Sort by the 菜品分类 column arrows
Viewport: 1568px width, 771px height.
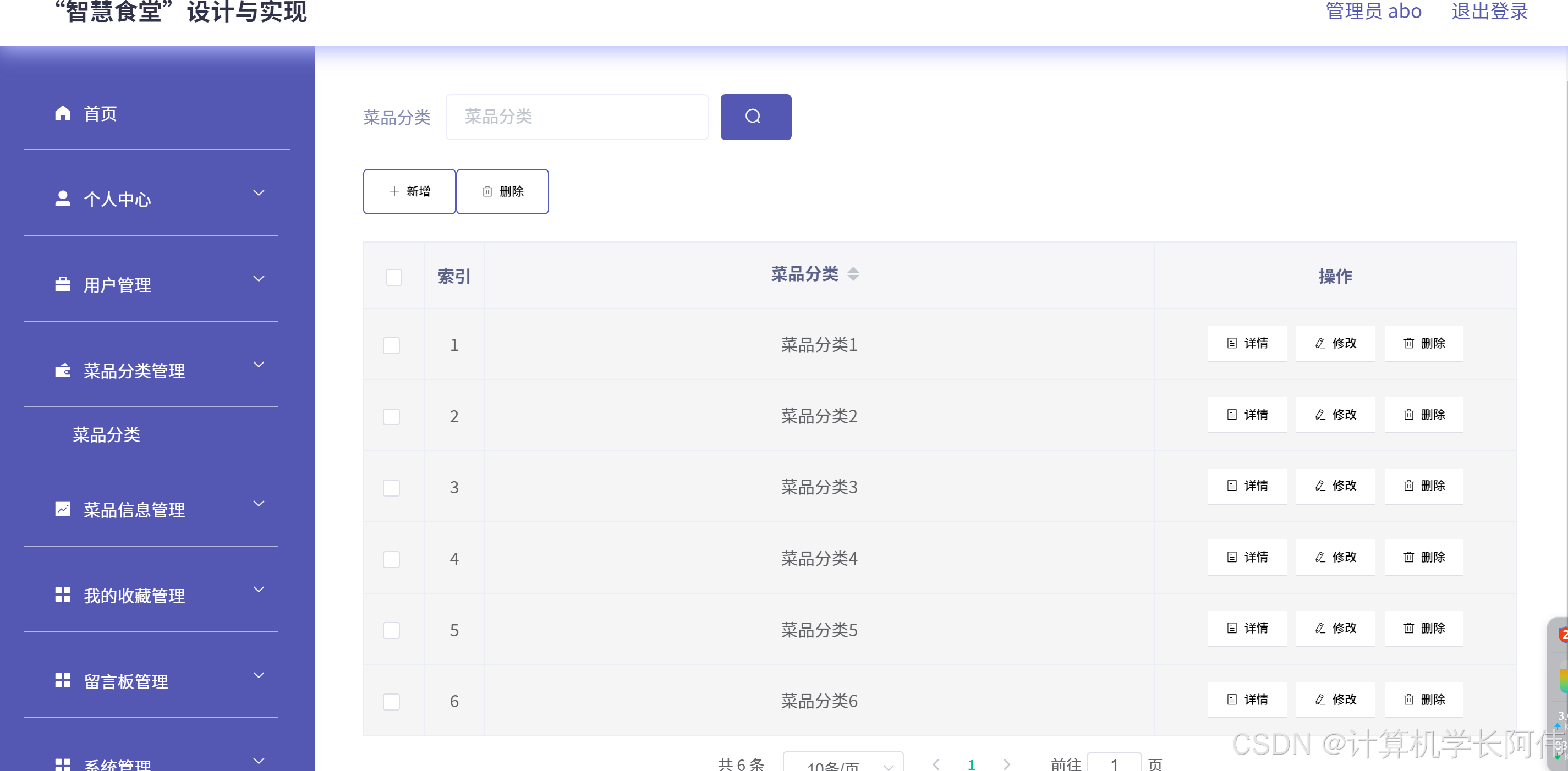tap(853, 274)
